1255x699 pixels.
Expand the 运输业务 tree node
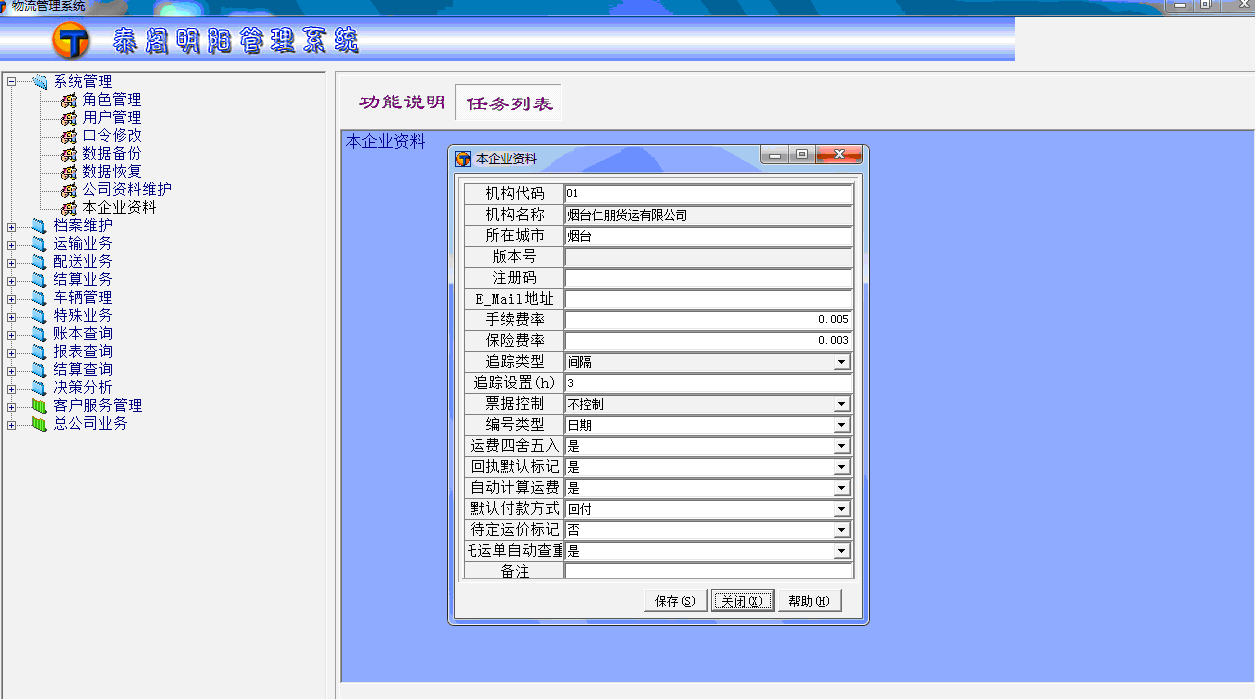click(x=11, y=244)
